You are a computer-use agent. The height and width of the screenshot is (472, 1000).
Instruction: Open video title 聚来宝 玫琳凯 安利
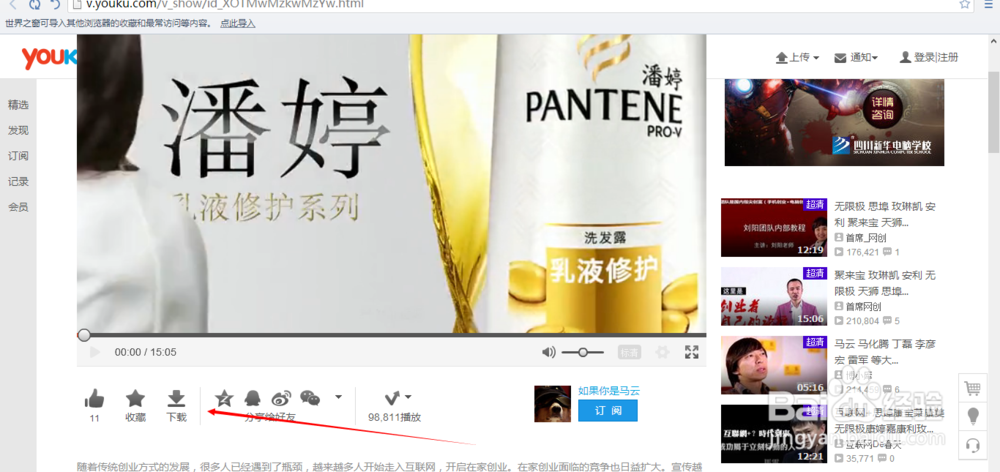coord(885,283)
